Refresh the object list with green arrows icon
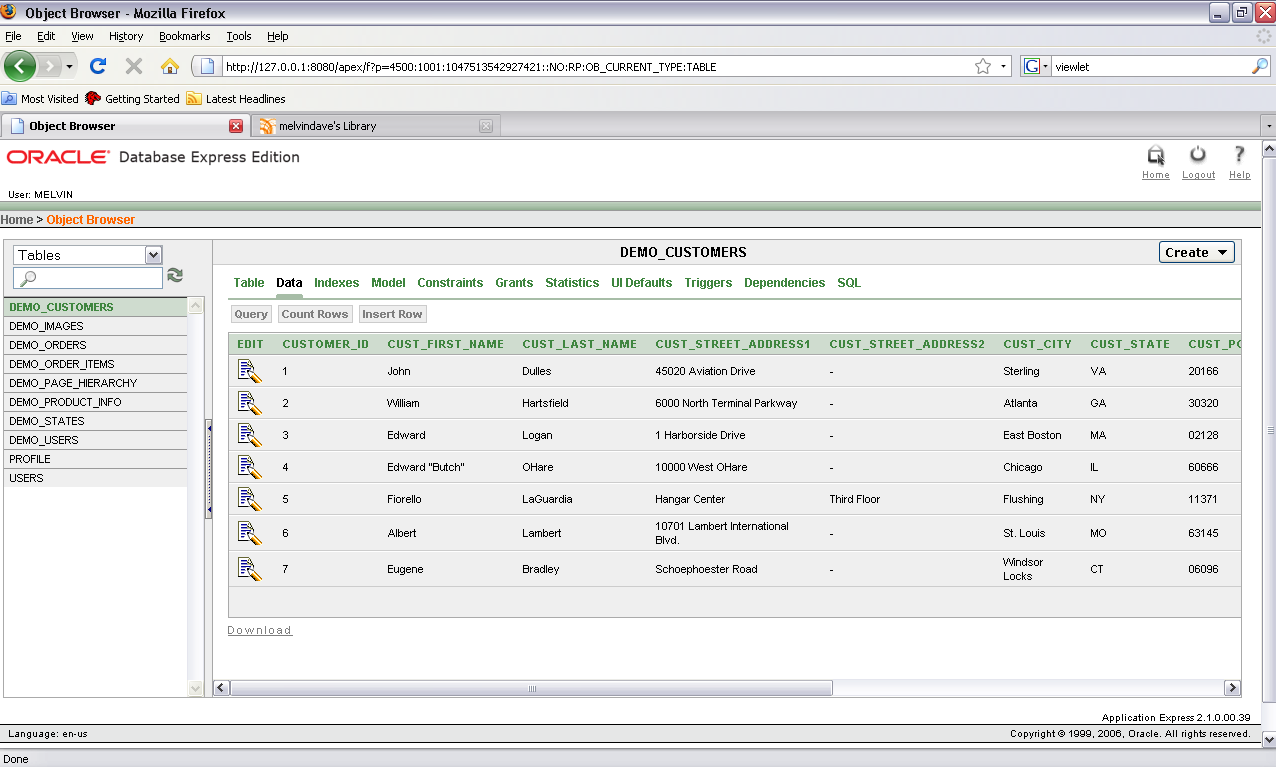This screenshot has height=767, width=1276. (x=175, y=275)
